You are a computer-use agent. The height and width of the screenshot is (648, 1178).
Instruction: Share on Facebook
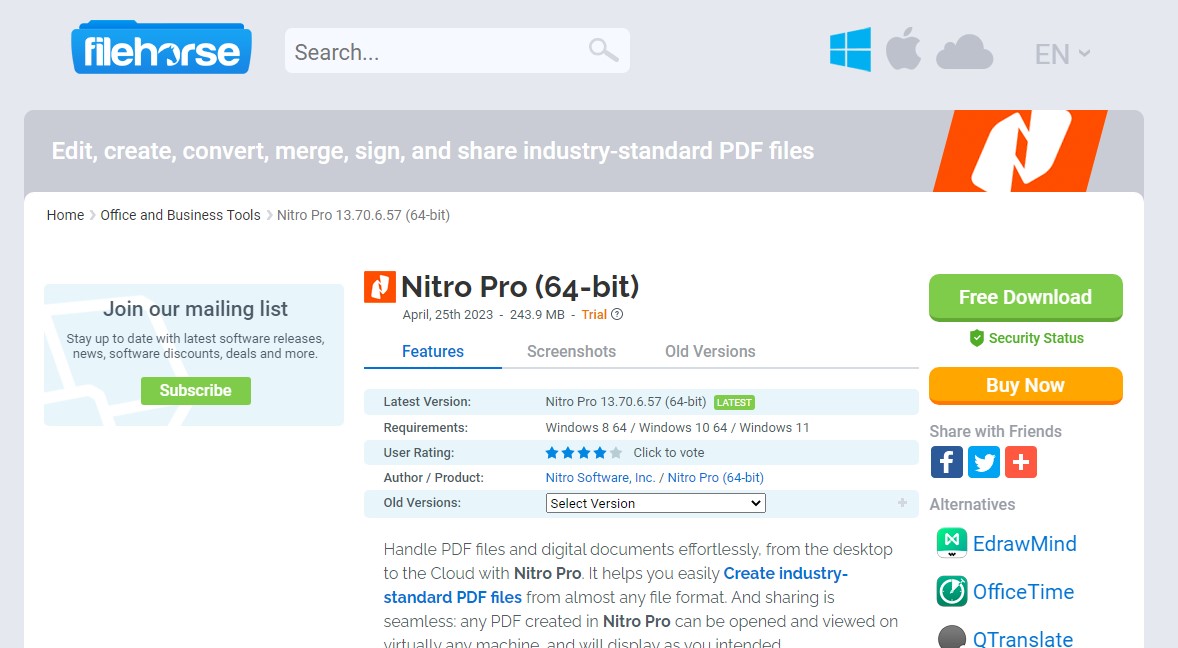point(947,462)
